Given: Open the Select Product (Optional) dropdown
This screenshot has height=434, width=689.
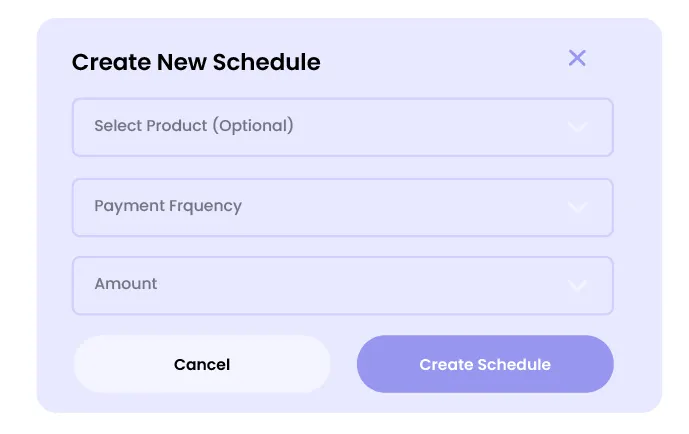Looking at the screenshot, I should [x=342, y=127].
